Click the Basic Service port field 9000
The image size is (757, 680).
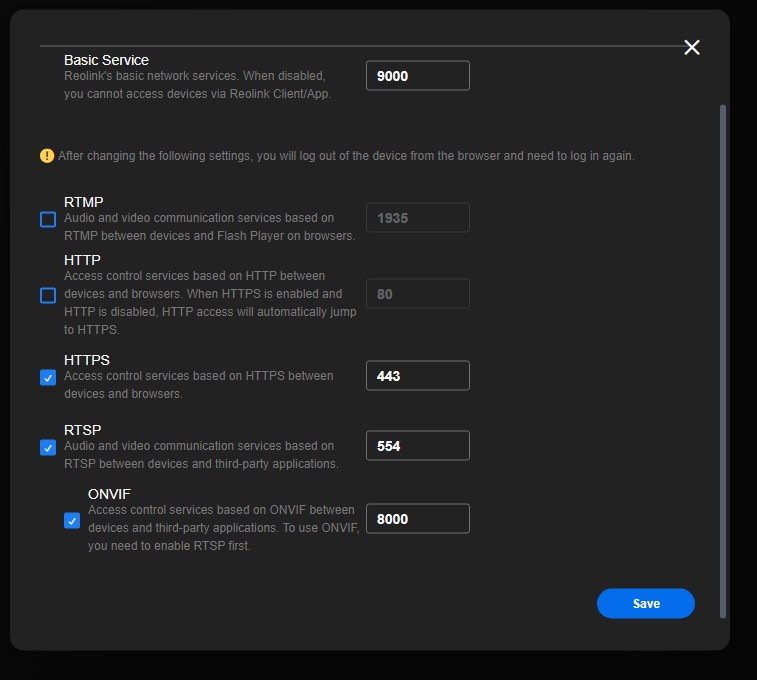[417, 76]
